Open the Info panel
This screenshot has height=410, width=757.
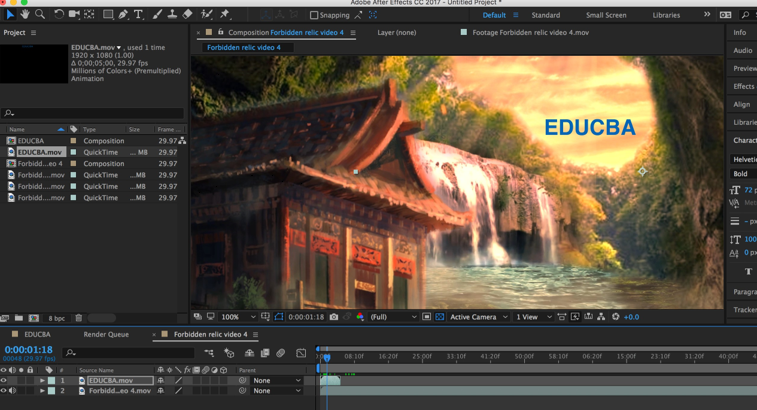[739, 32]
